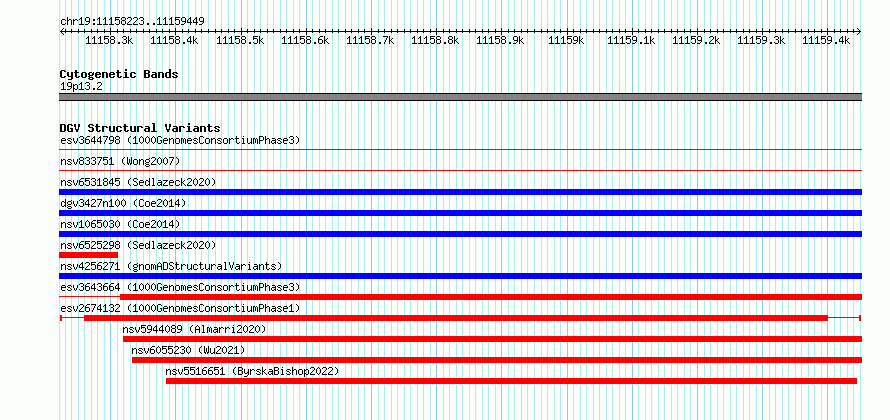The height and width of the screenshot is (420, 890).
Task: Click the 19p13.2 band label
Action: click(x=81, y=87)
